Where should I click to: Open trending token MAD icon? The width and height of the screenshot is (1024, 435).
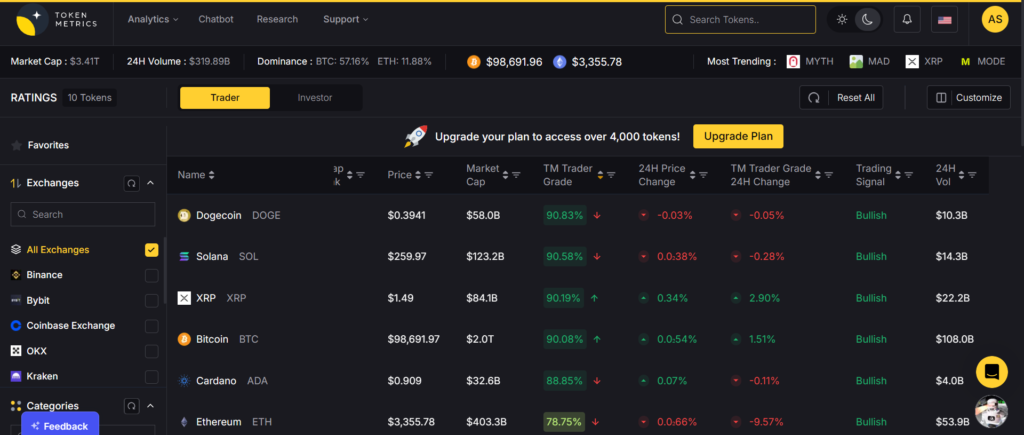pyautogui.click(x=856, y=61)
